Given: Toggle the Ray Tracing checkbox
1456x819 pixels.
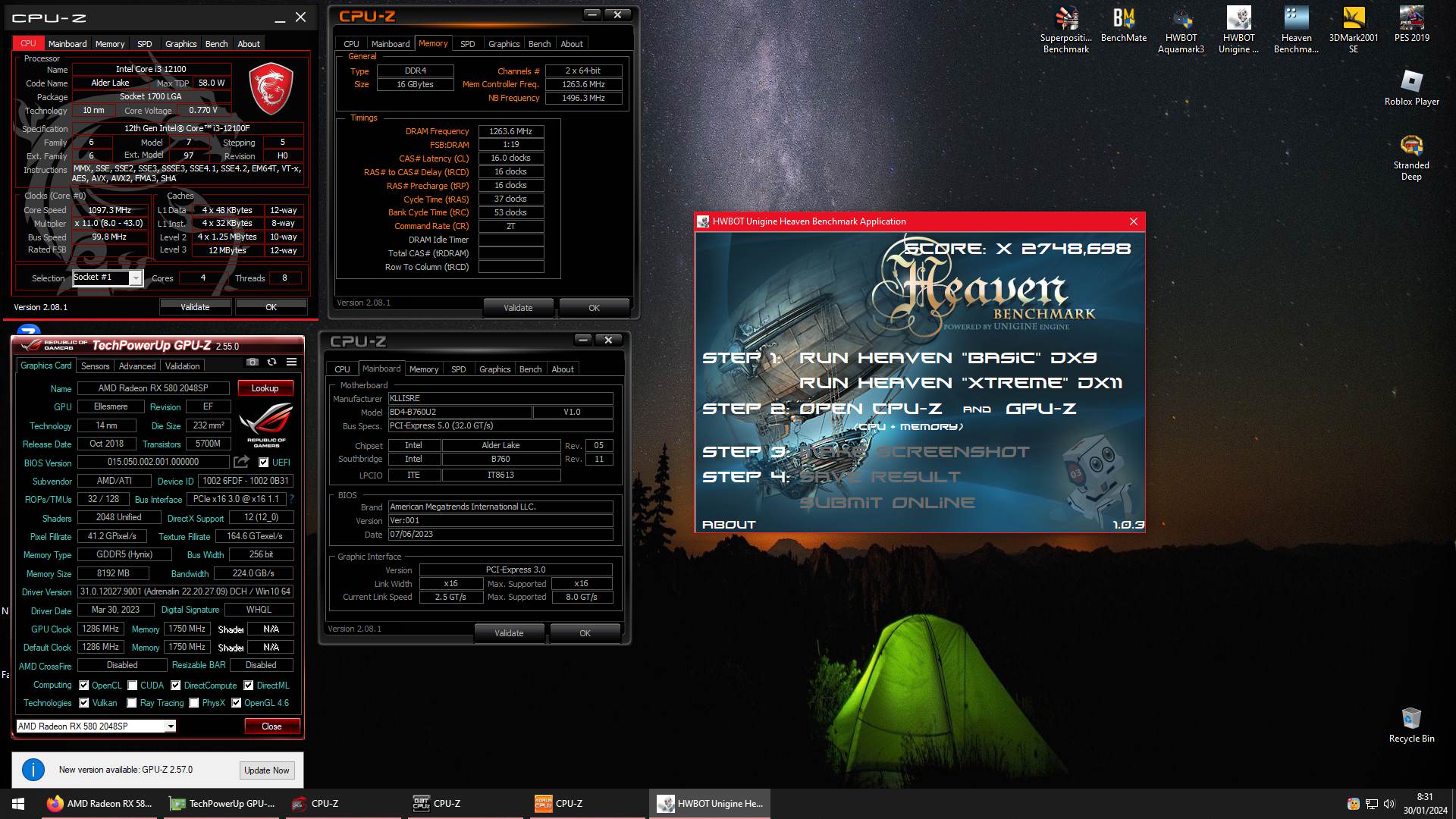Looking at the screenshot, I should pyautogui.click(x=132, y=703).
